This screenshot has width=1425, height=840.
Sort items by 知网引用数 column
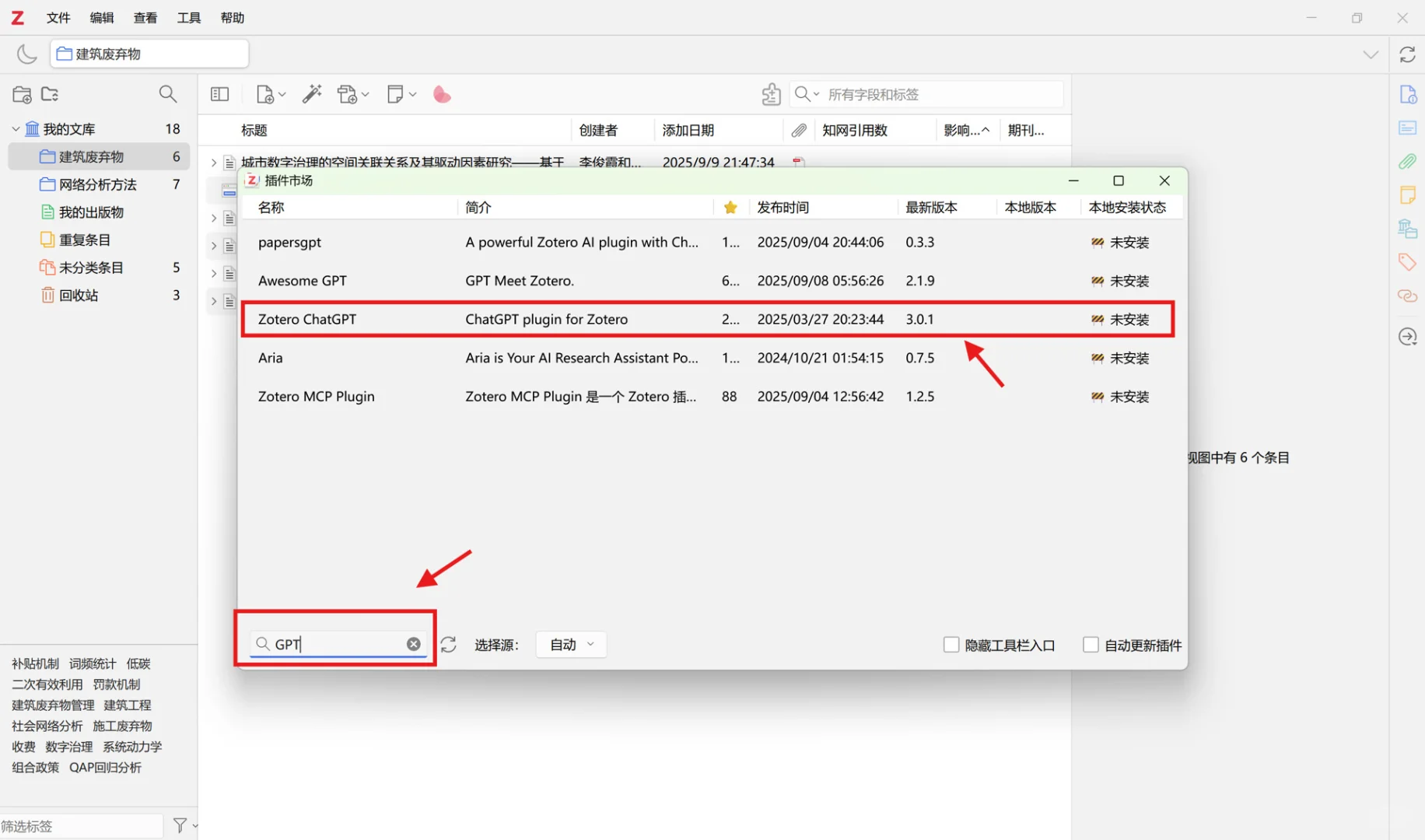click(855, 130)
